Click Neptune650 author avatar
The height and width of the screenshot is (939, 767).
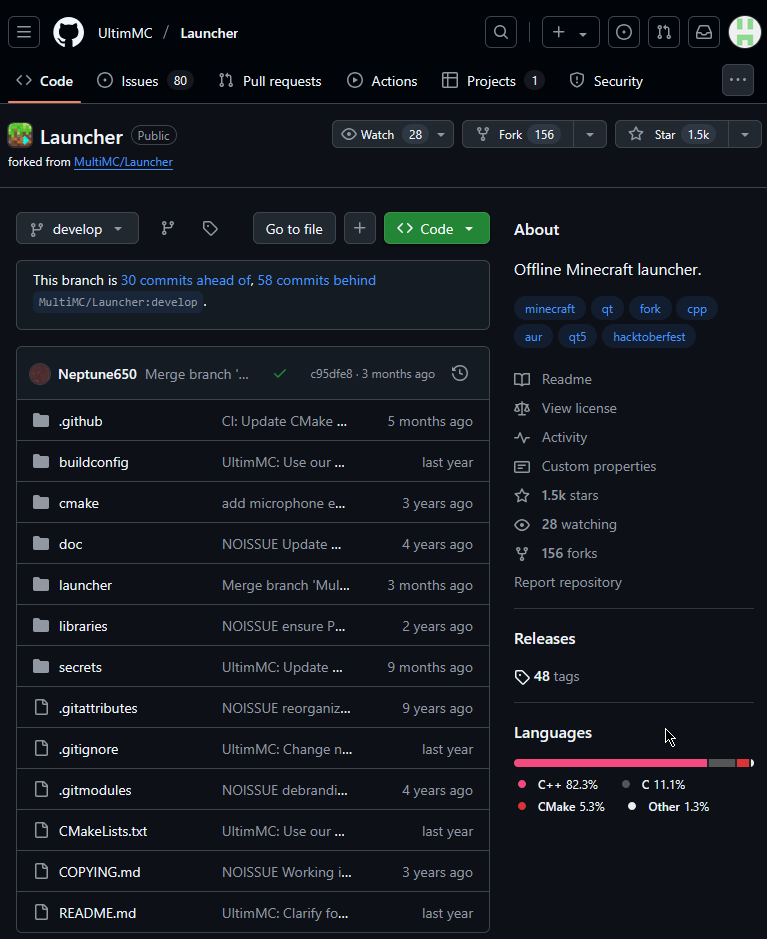(40, 374)
